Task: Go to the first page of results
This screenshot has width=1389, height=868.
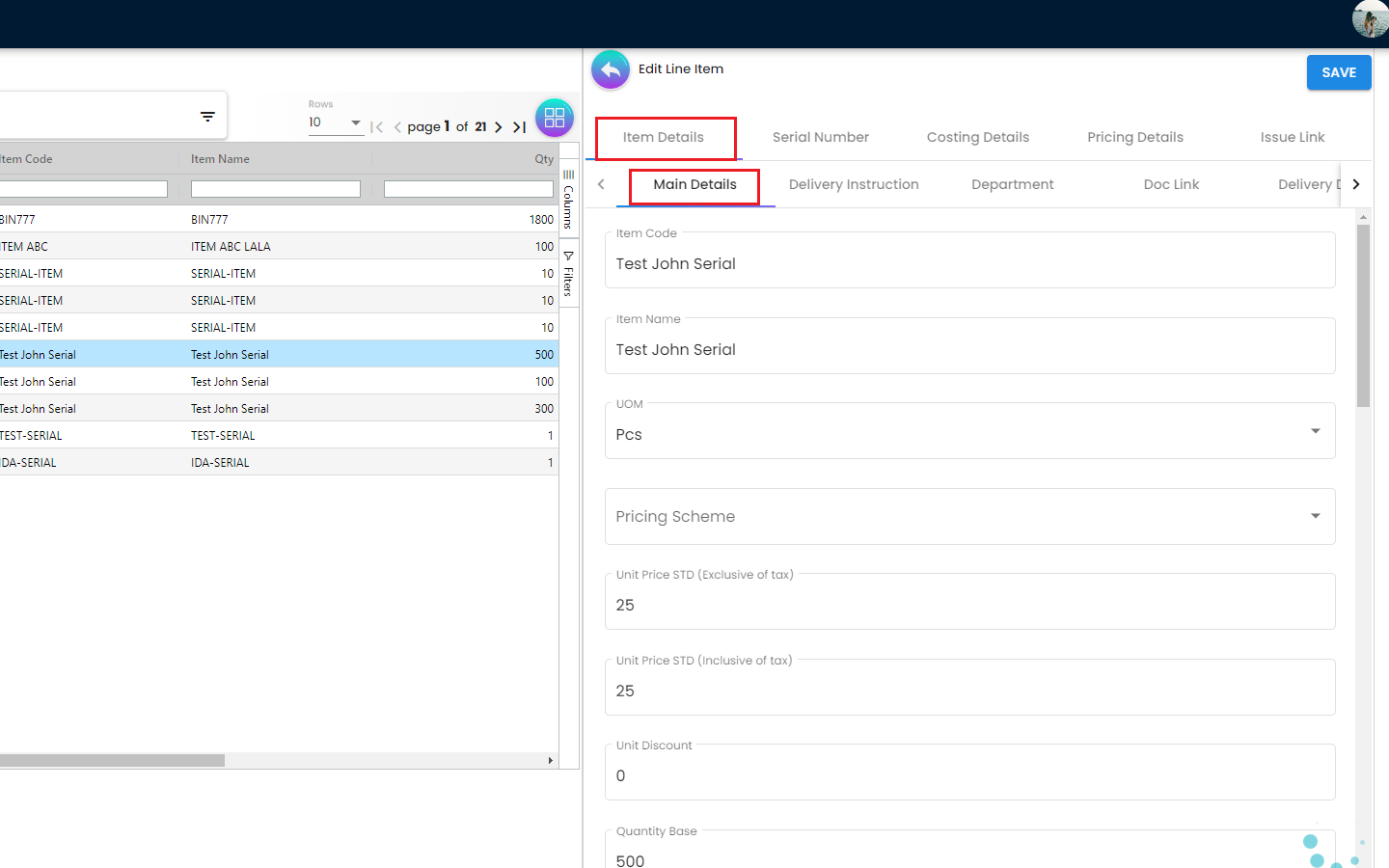Action: (377, 127)
